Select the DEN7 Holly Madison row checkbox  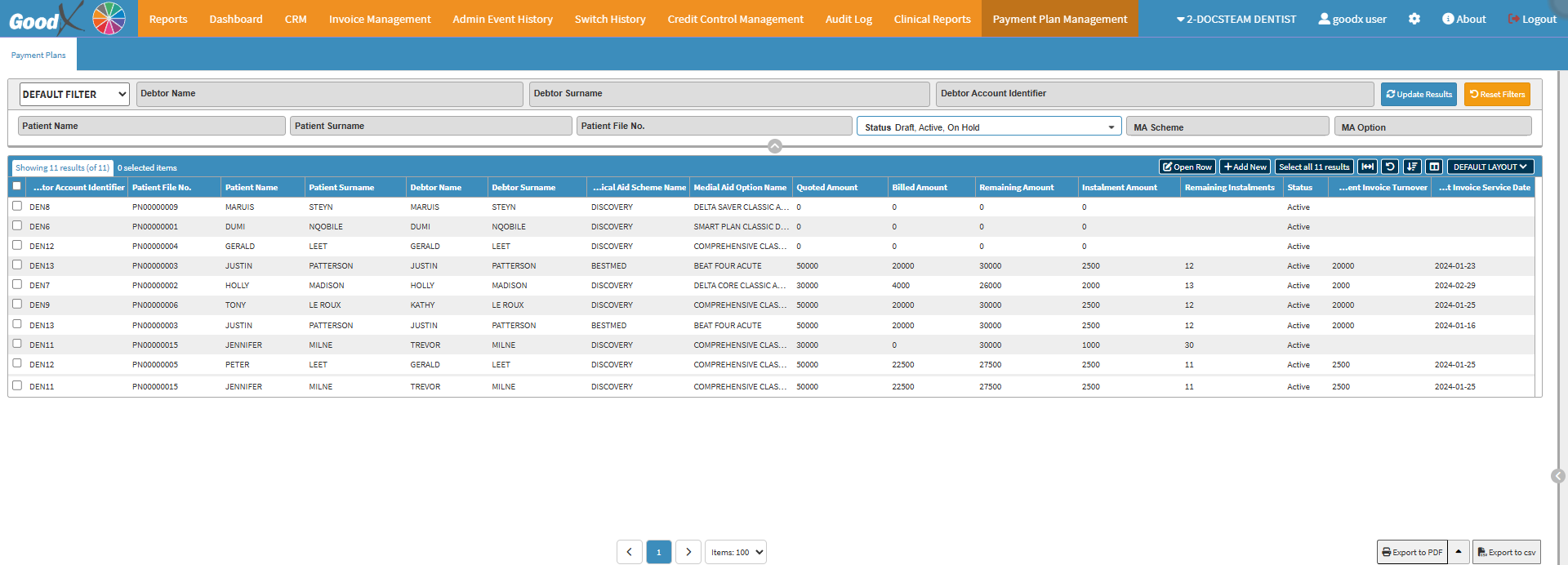tap(17, 284)
